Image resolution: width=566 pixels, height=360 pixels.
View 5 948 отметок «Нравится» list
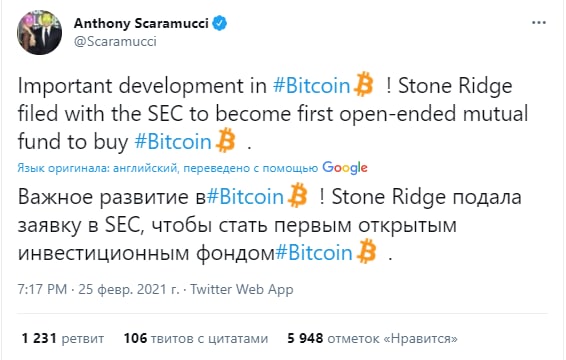pos(373,339)
